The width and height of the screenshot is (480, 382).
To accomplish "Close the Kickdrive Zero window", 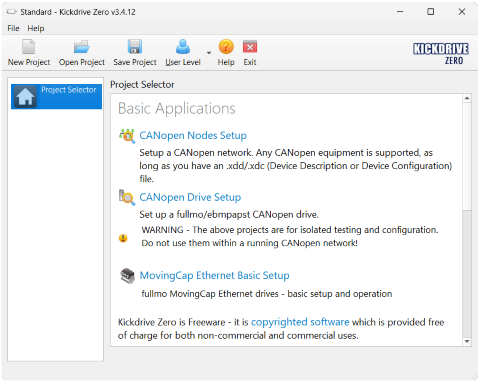I will [x=462, y=12].
